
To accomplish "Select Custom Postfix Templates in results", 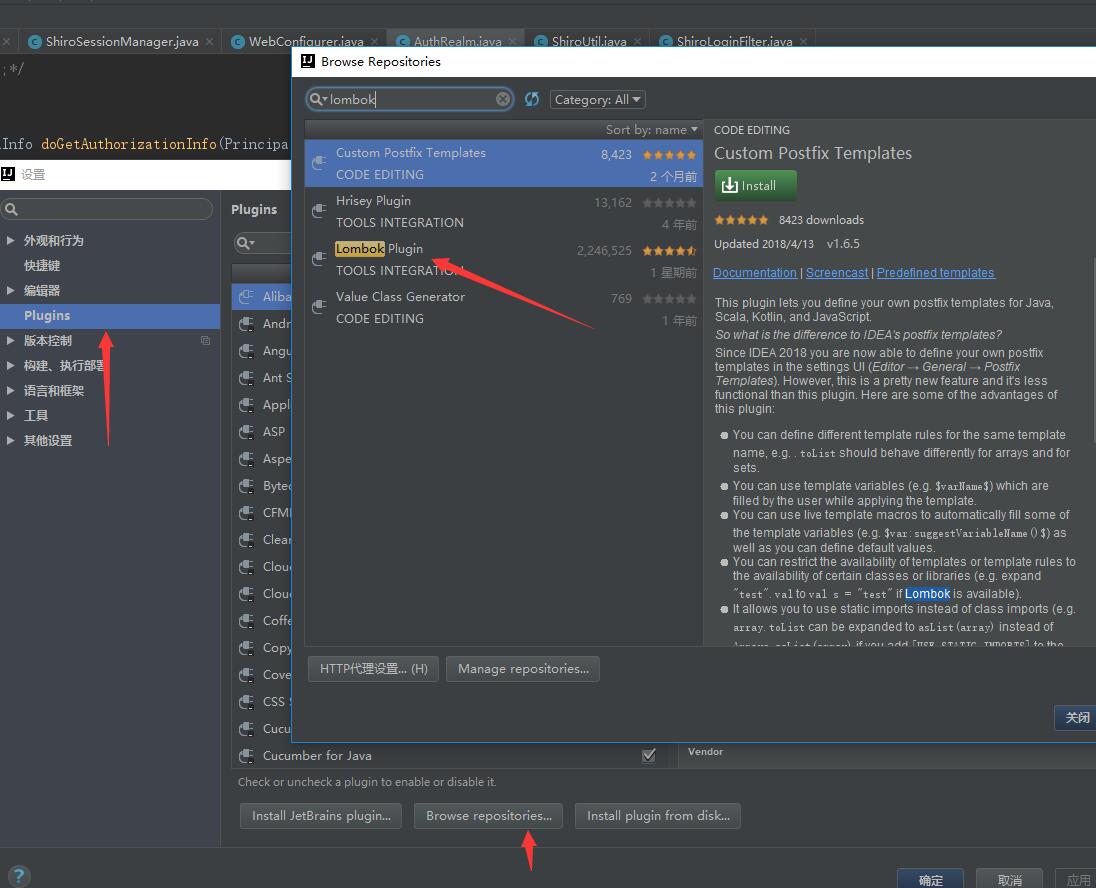I will (503, 164).
